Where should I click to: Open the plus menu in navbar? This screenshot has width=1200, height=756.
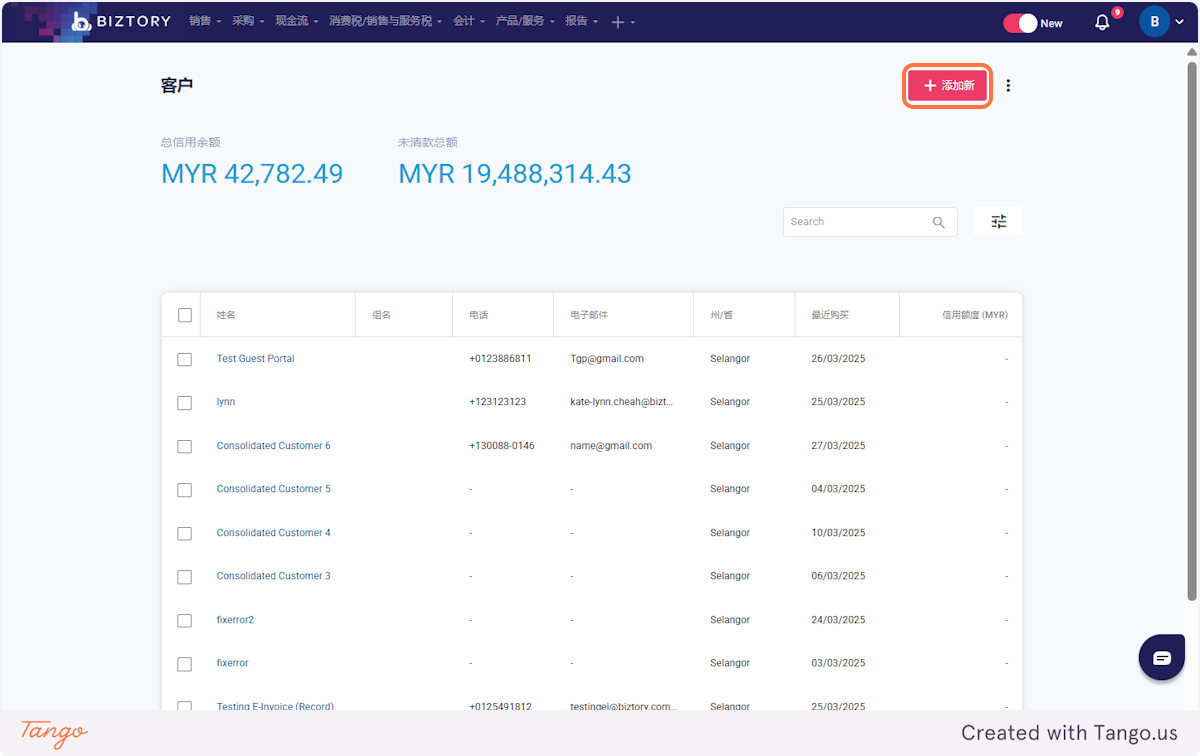(622, 22)
